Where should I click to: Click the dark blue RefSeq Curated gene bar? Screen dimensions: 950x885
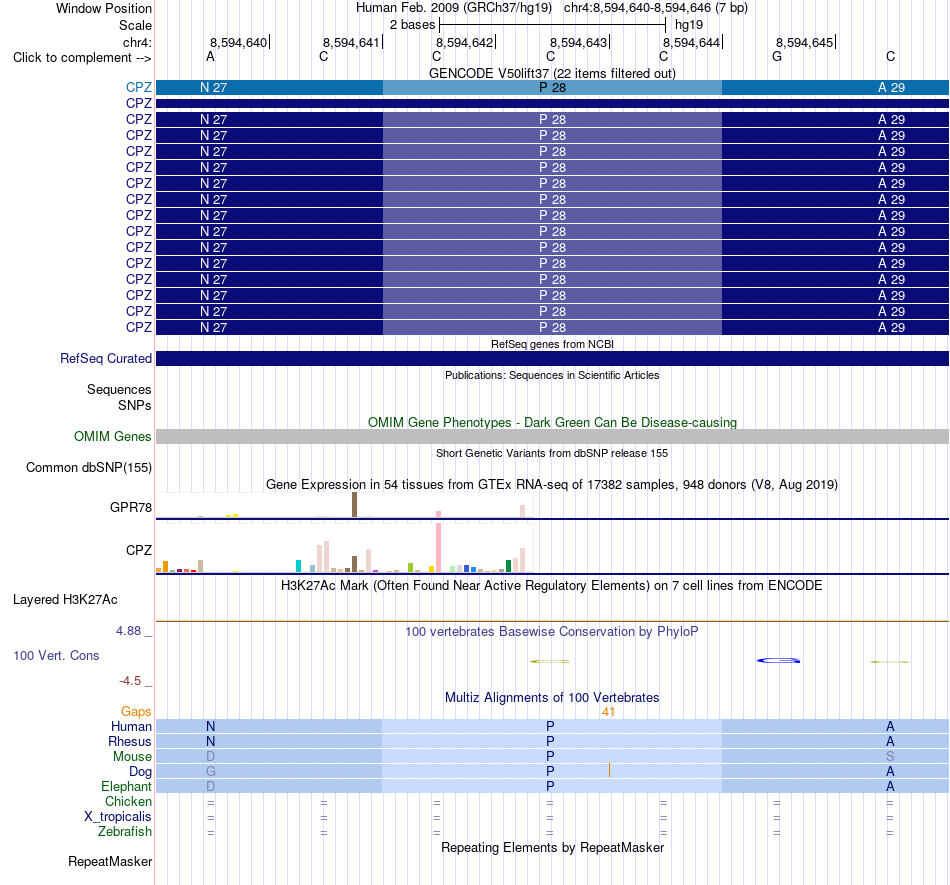click(552, 358)
